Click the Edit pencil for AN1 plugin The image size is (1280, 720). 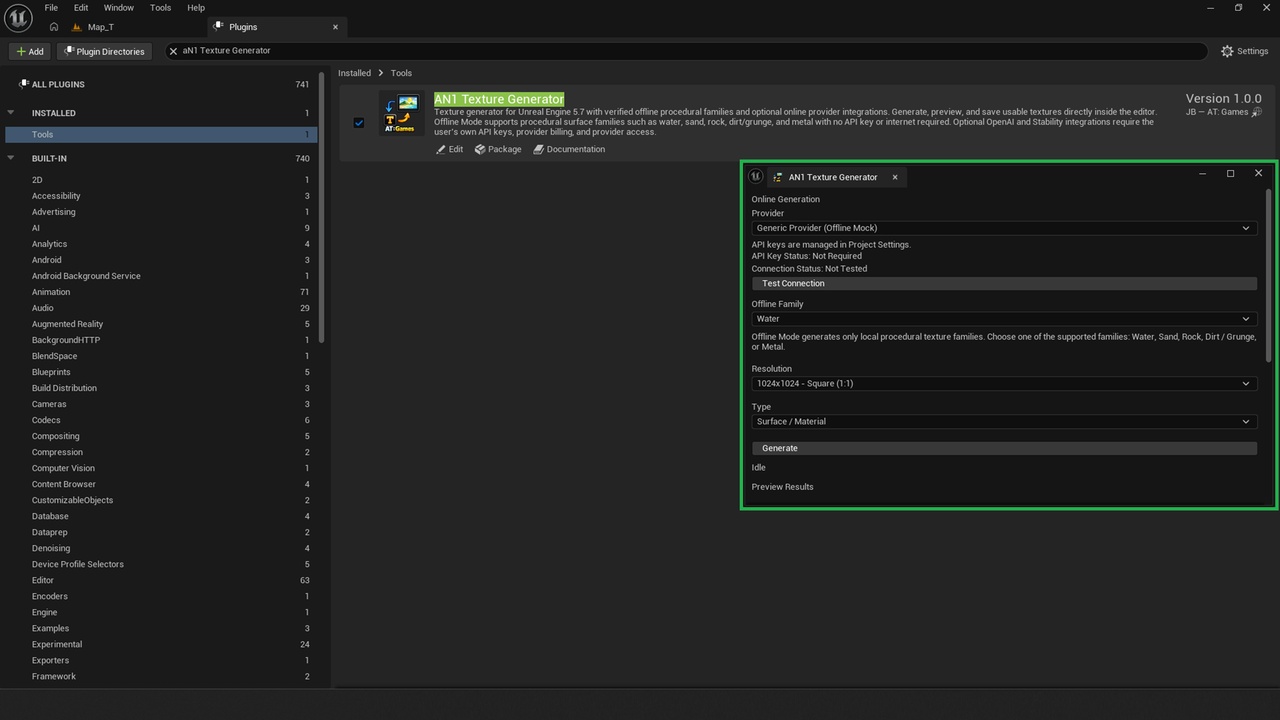tap(449, 149)
